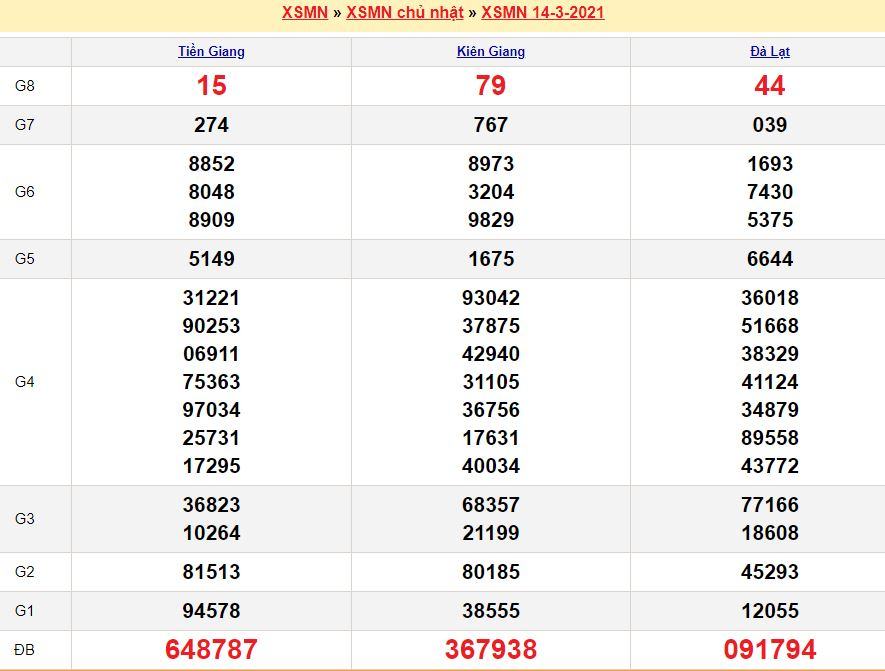Select G4 number 36756
The height and width of the screenshot is (671, 885).
point(491,410)
